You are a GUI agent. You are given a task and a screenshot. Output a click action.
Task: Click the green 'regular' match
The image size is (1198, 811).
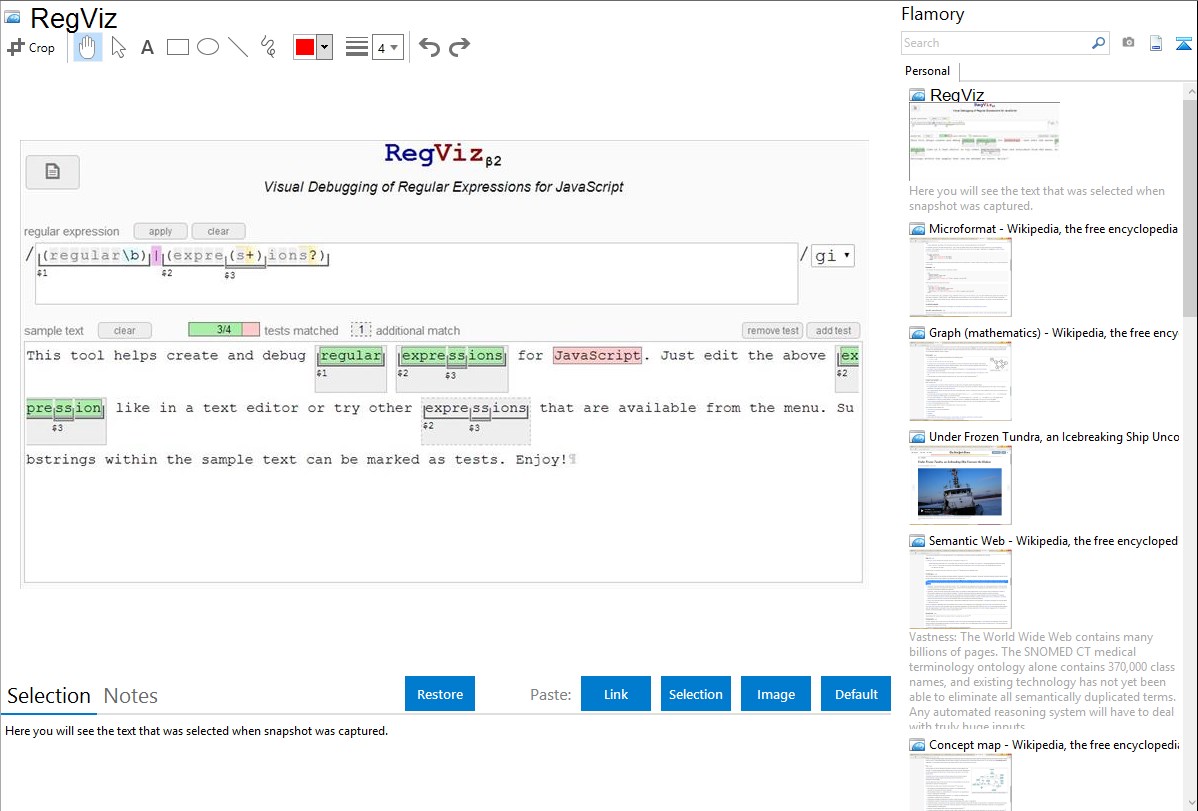[x=351, y=356]
